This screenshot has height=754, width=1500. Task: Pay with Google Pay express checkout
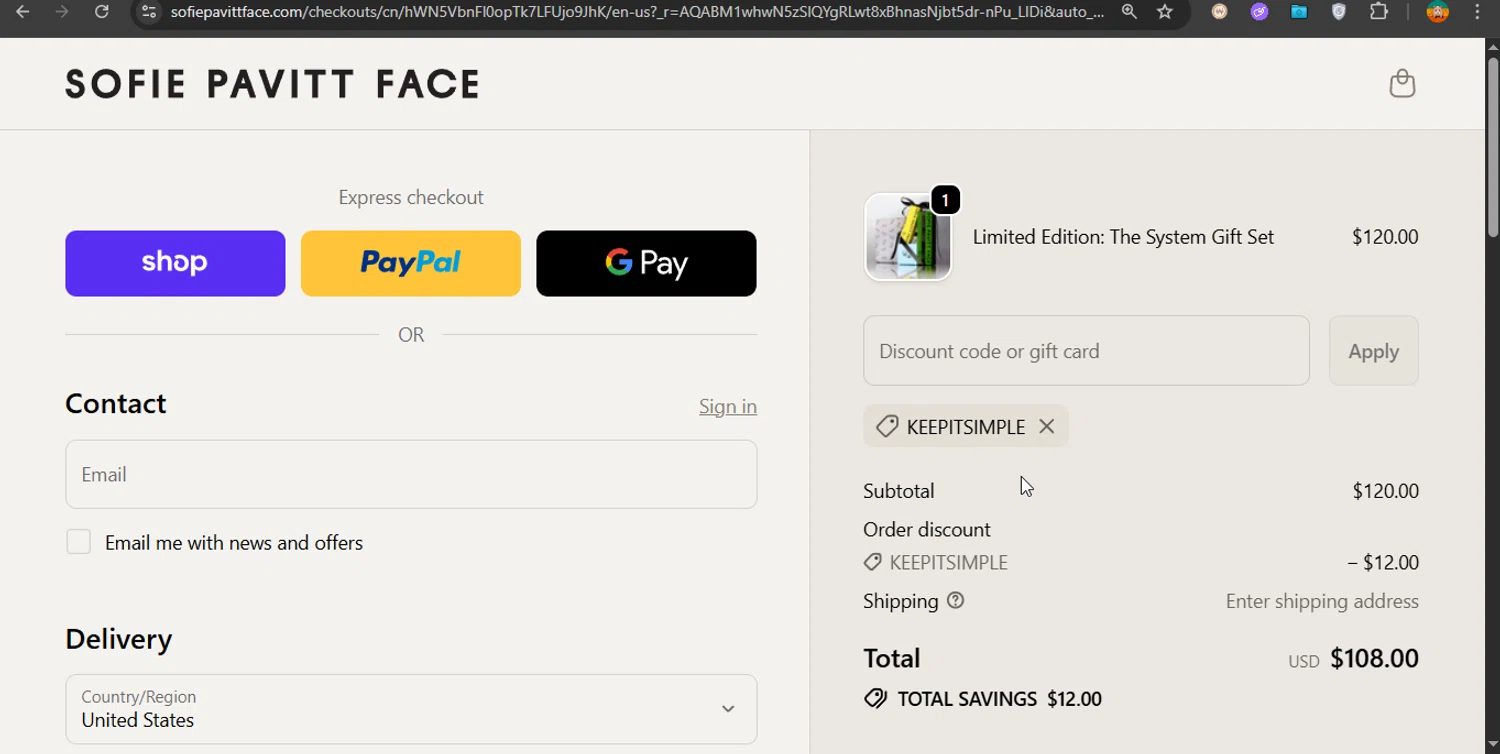(x=646, y=263)
